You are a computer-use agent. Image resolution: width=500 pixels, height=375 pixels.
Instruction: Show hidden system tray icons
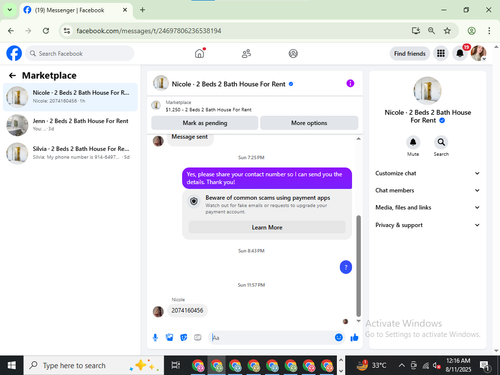tap(402, 366)
